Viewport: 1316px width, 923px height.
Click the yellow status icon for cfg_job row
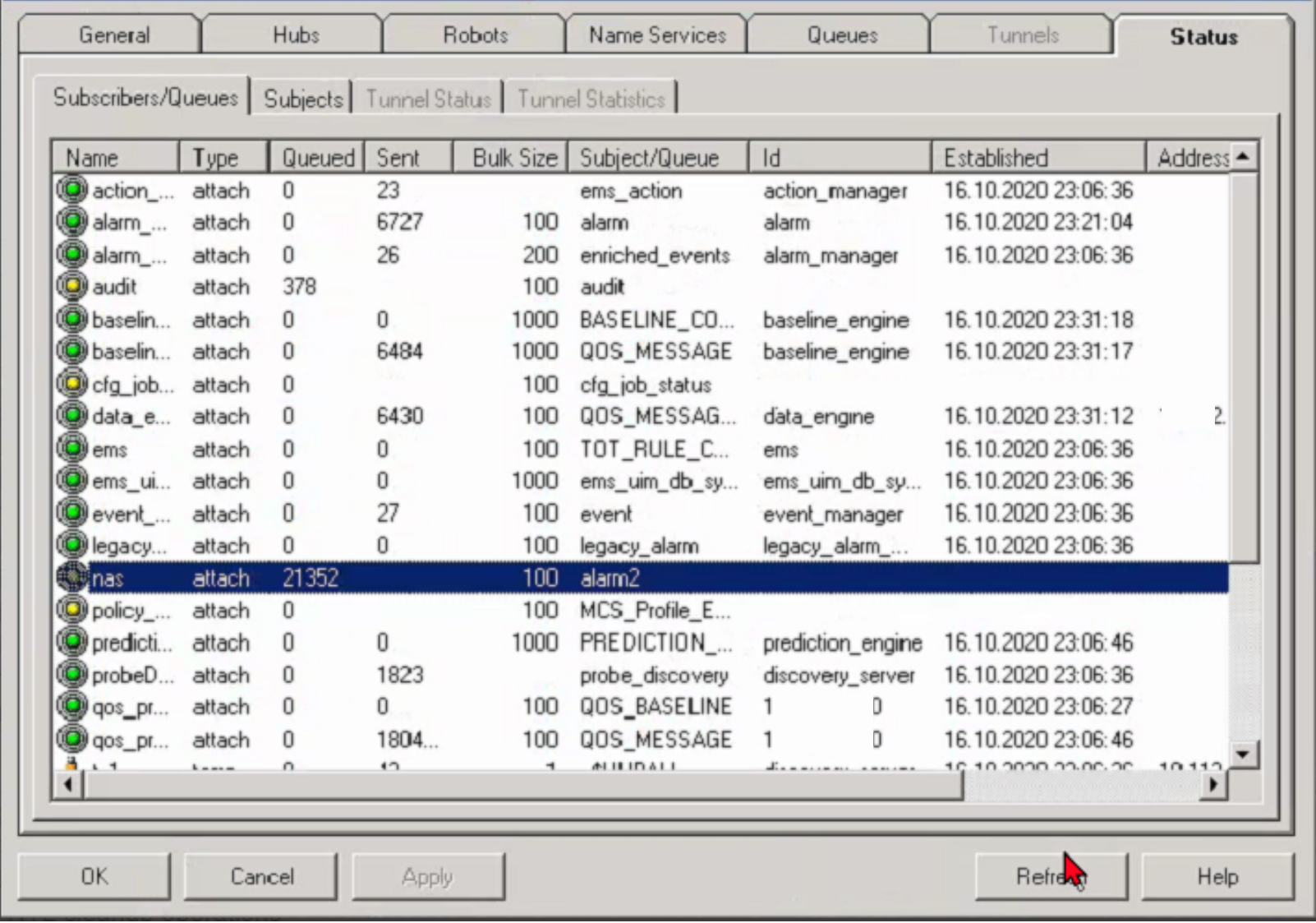point(72,383)
